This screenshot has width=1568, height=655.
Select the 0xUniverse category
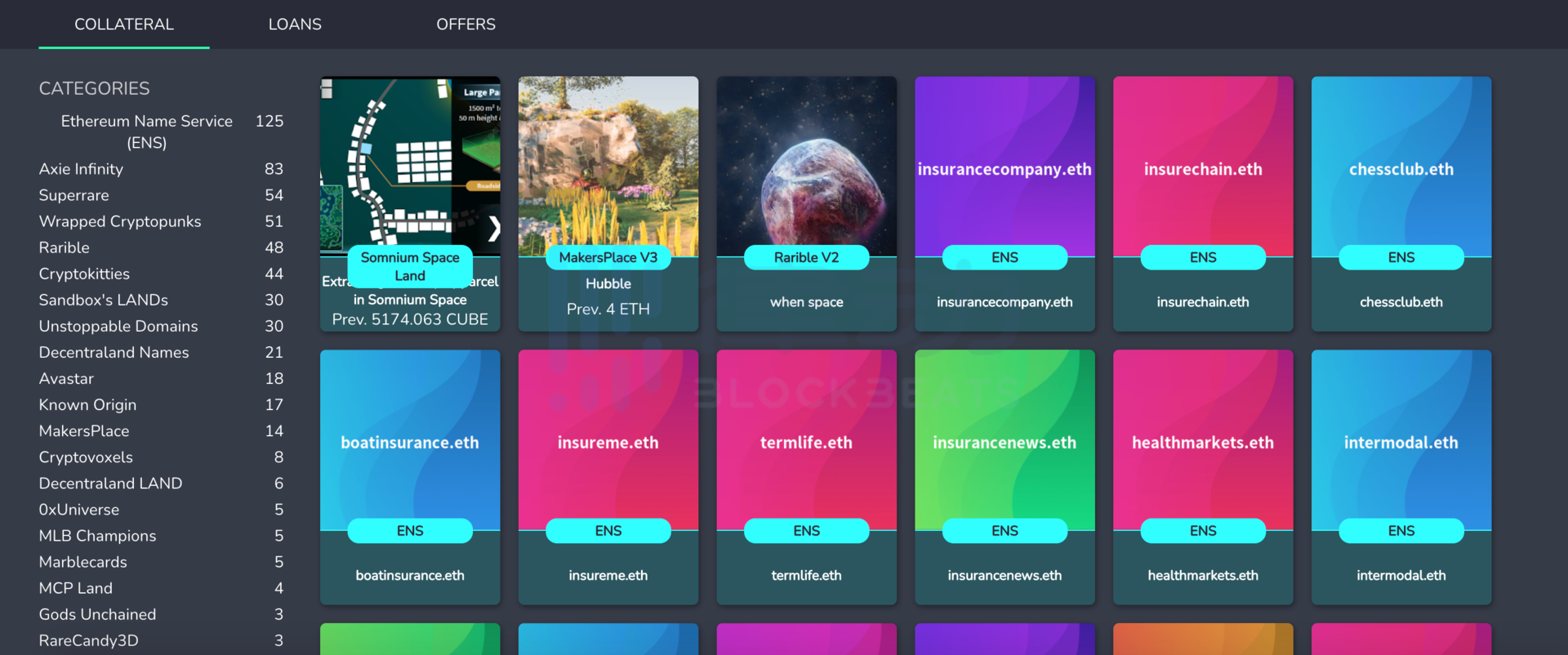click(161, 510)
